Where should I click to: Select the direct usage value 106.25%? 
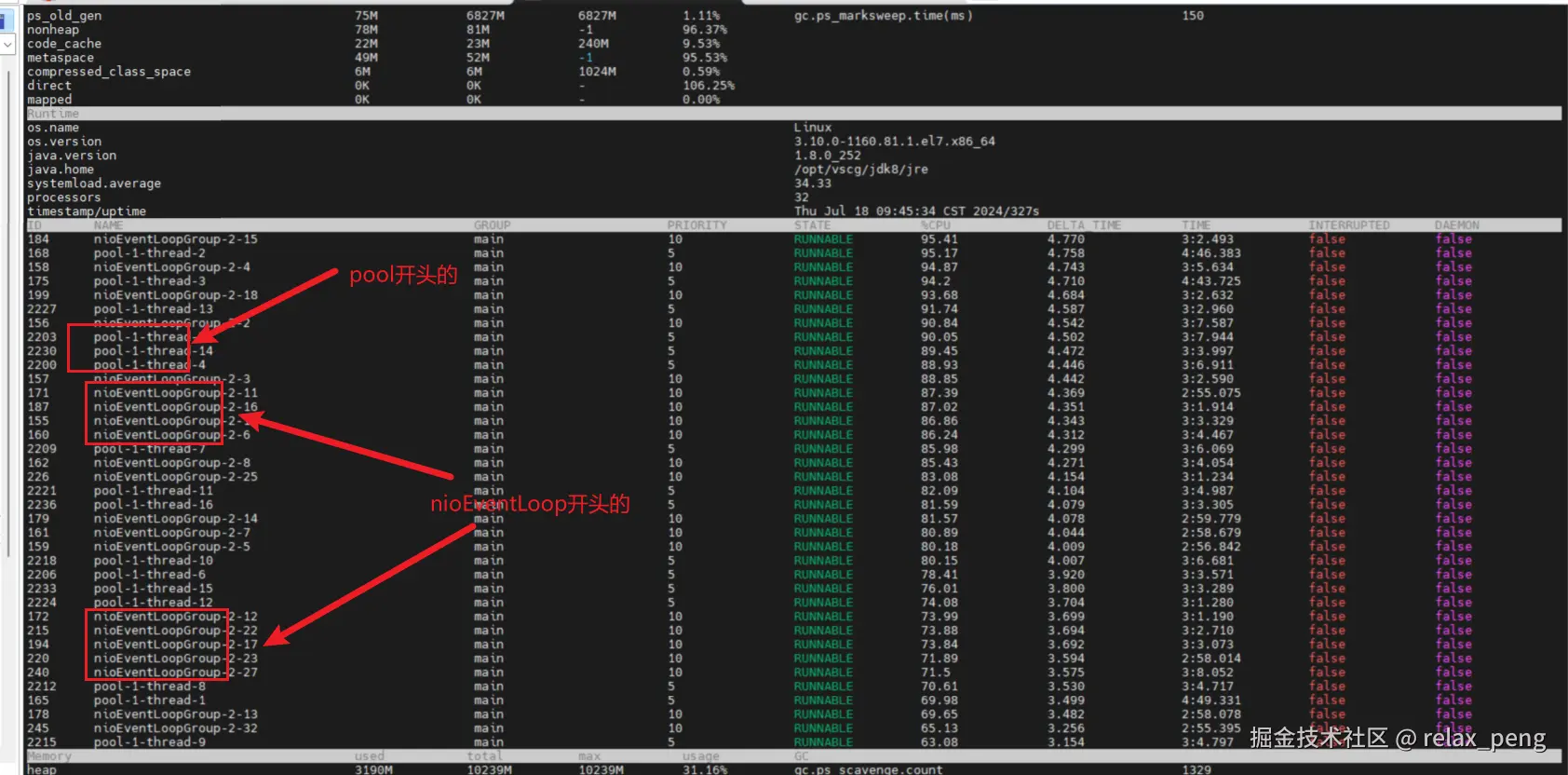coord(708,86)
